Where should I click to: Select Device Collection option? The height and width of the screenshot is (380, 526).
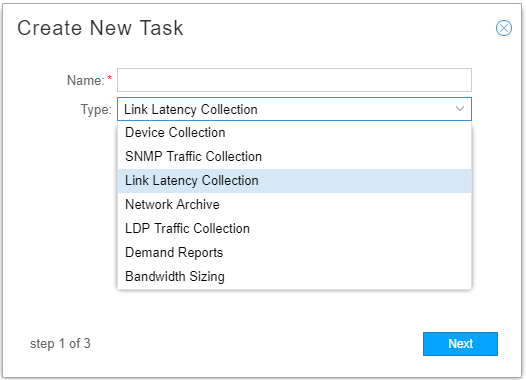[x=294, y=132]
